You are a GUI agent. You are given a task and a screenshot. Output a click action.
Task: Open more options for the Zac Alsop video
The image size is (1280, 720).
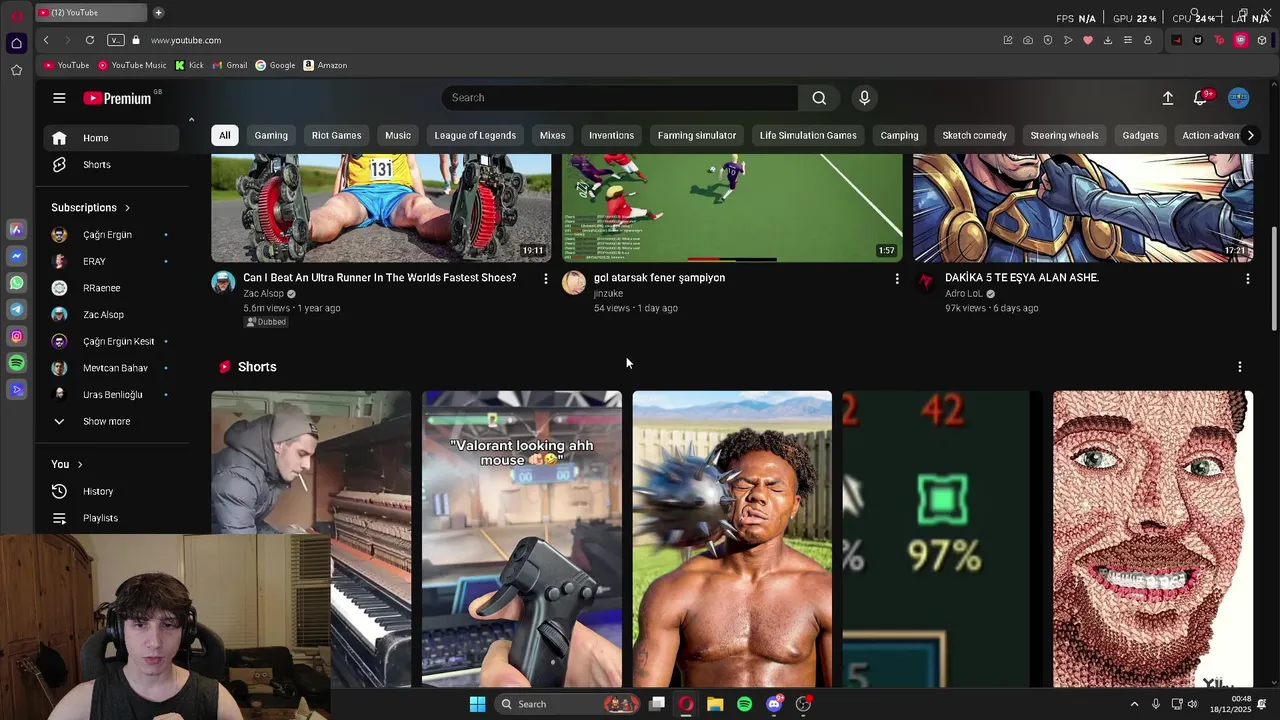tap(546, 279)
